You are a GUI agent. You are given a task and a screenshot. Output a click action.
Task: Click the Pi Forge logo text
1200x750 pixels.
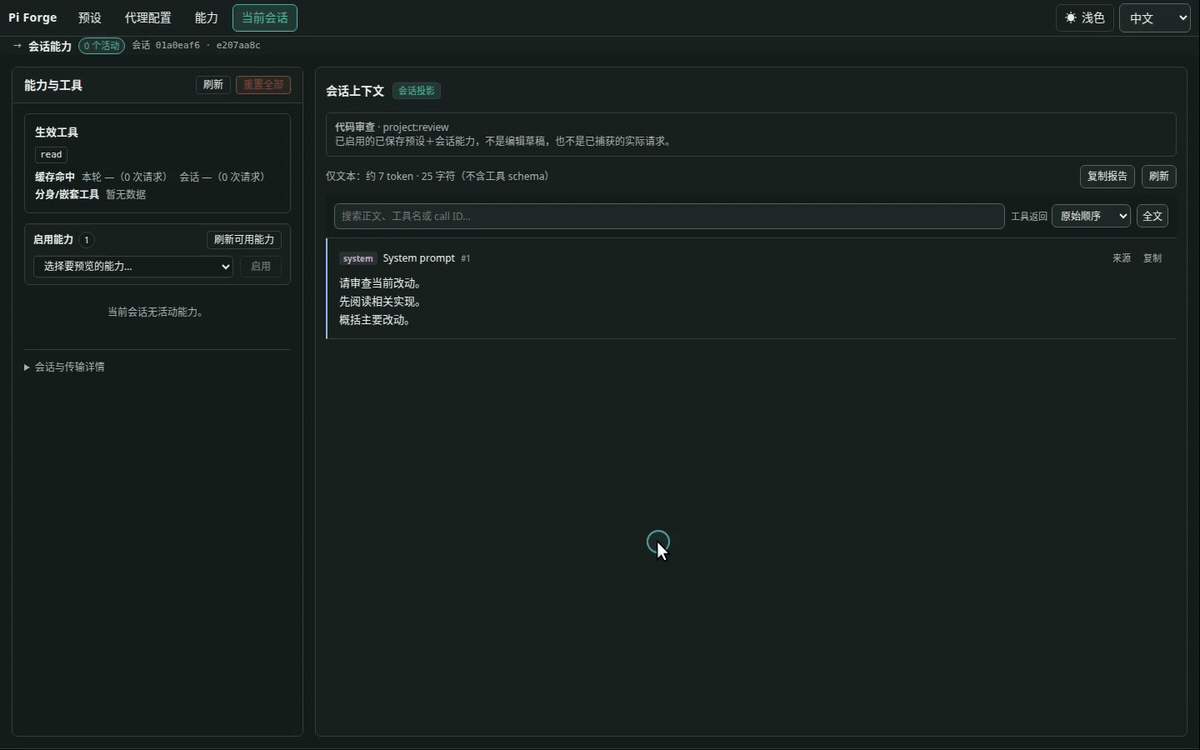coord(33,18)
